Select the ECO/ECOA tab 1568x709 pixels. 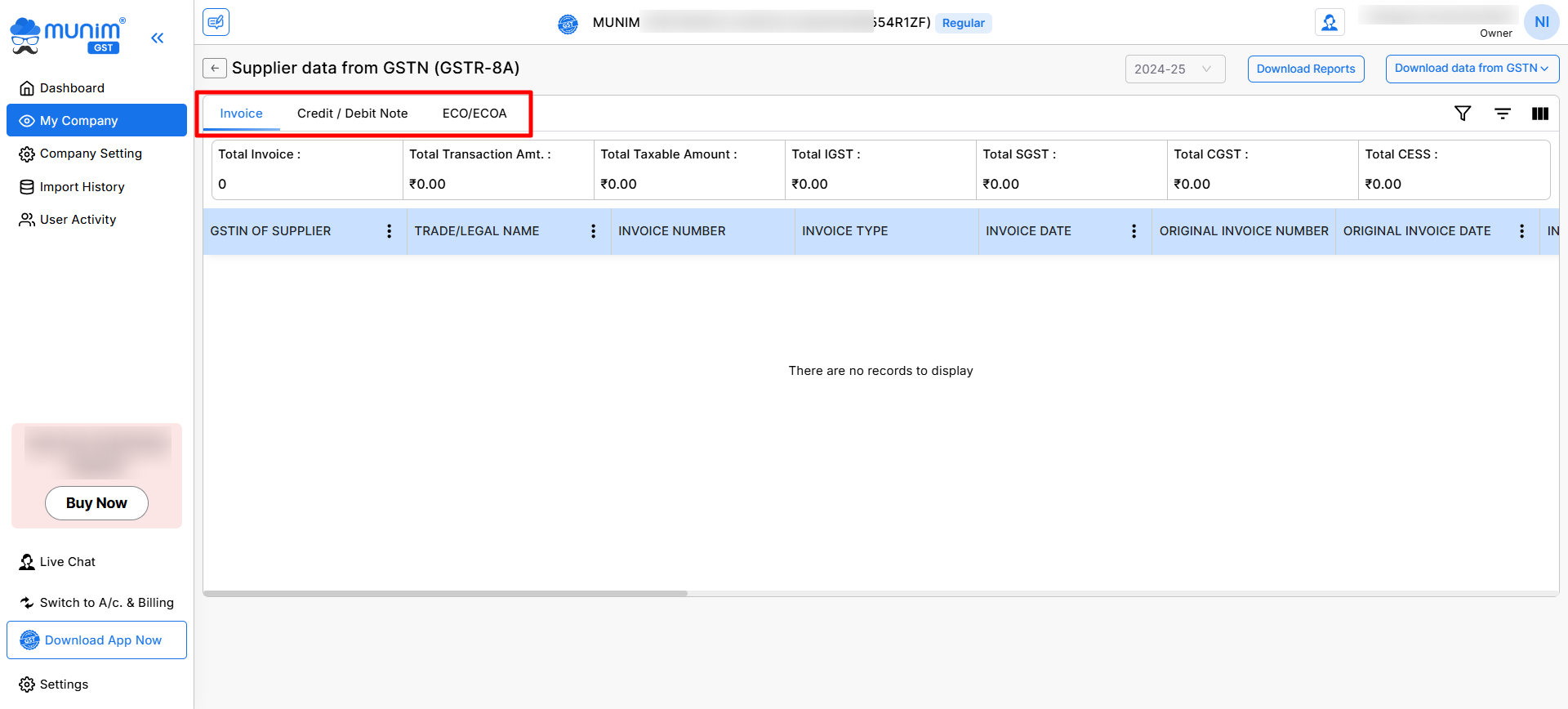pos(474,114)
